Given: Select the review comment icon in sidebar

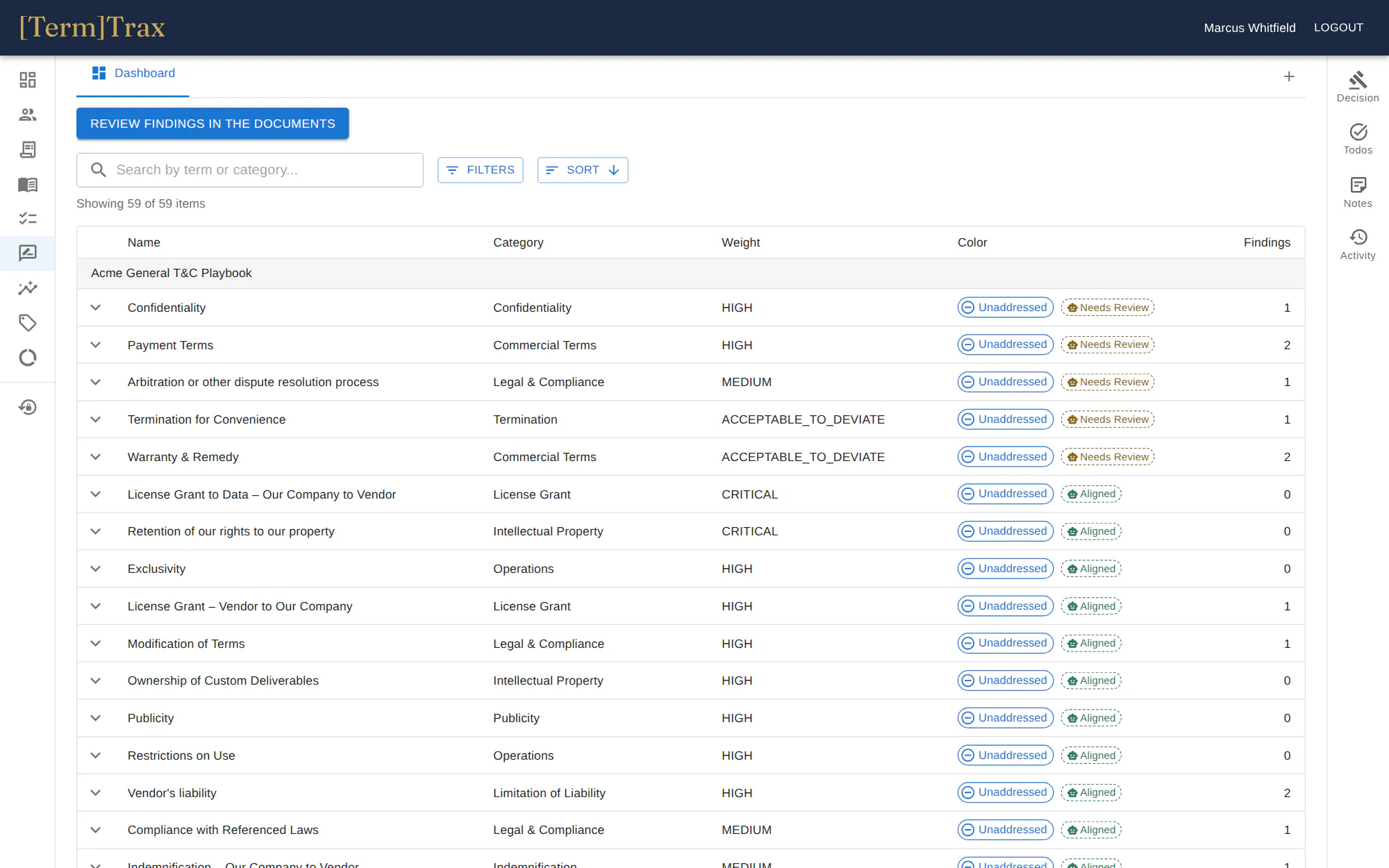Looking at the screenshot, I should click(x=28, y=253).
